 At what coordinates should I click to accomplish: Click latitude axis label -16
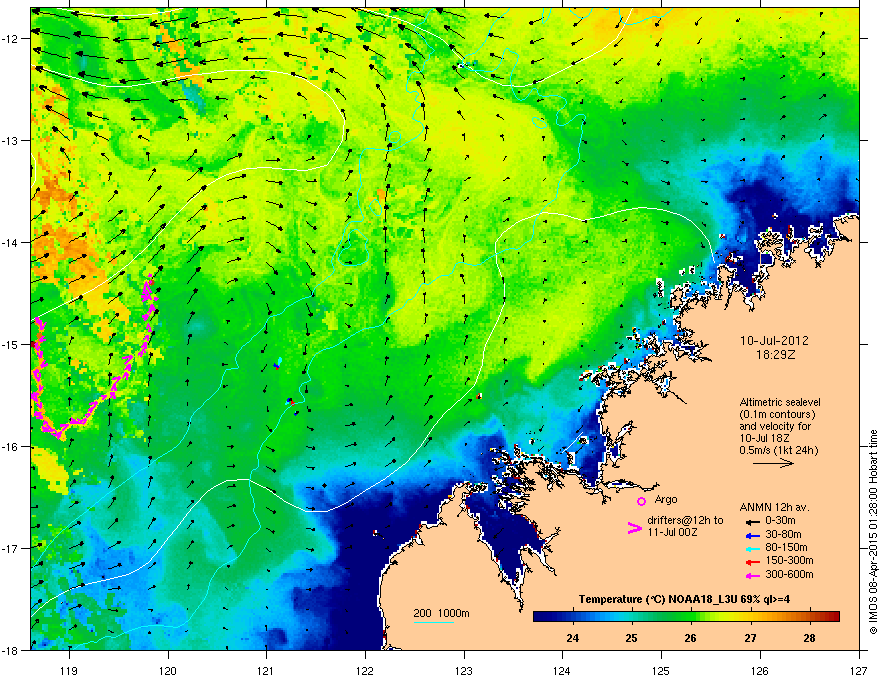(x=12, y=447)
